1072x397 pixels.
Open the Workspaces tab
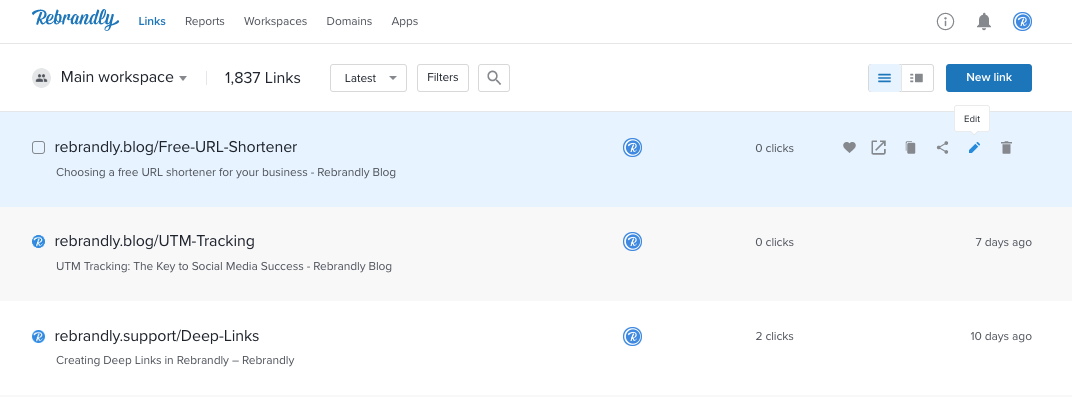[276, 21]
